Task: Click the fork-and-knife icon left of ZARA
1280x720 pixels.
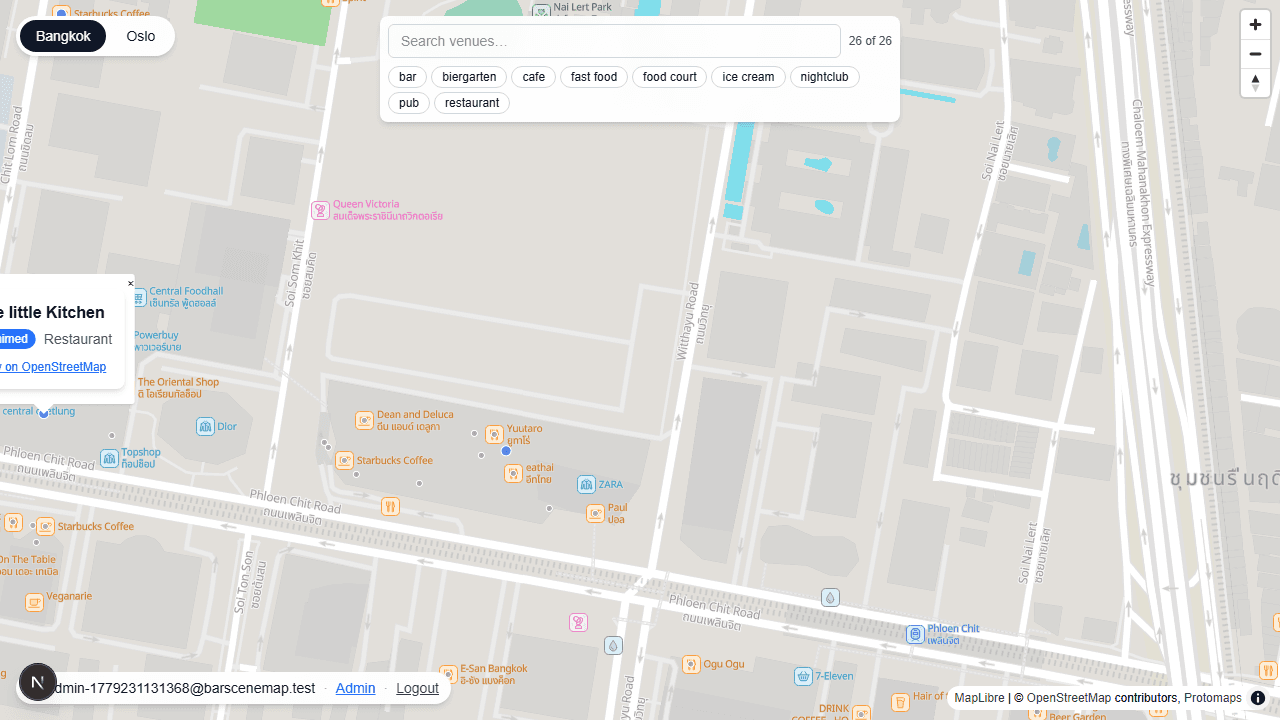Action: (x=390, y=506)
